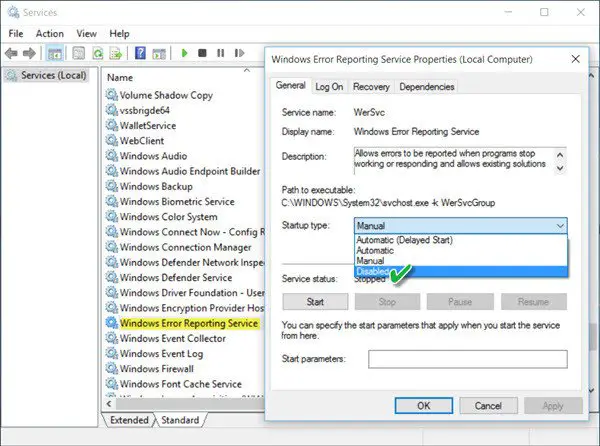Choose Manual option in startup list
The width and height of the screenshot is (600, 446).
click(x=461, y=261)
